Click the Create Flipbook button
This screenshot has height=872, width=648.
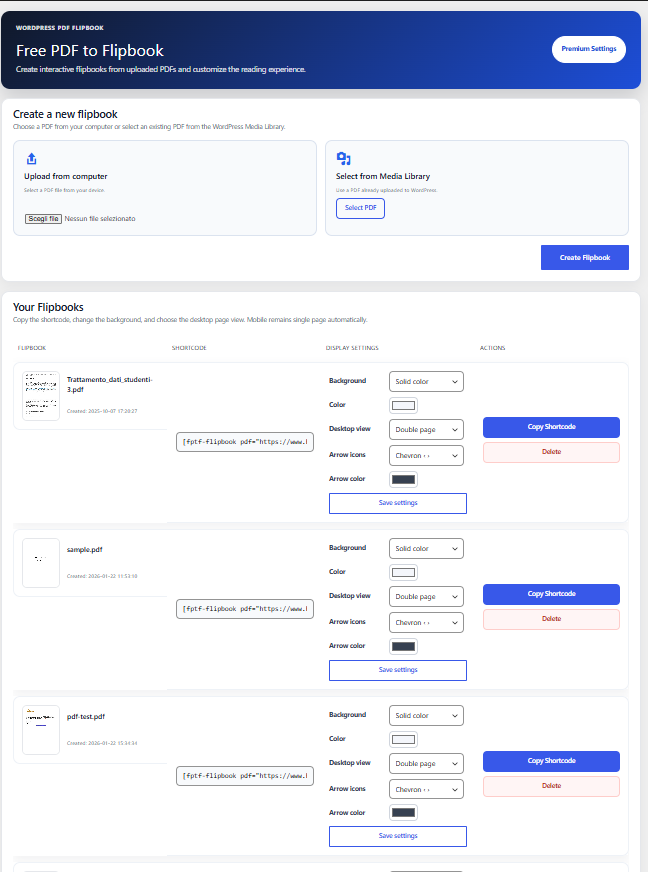(585, 257)
